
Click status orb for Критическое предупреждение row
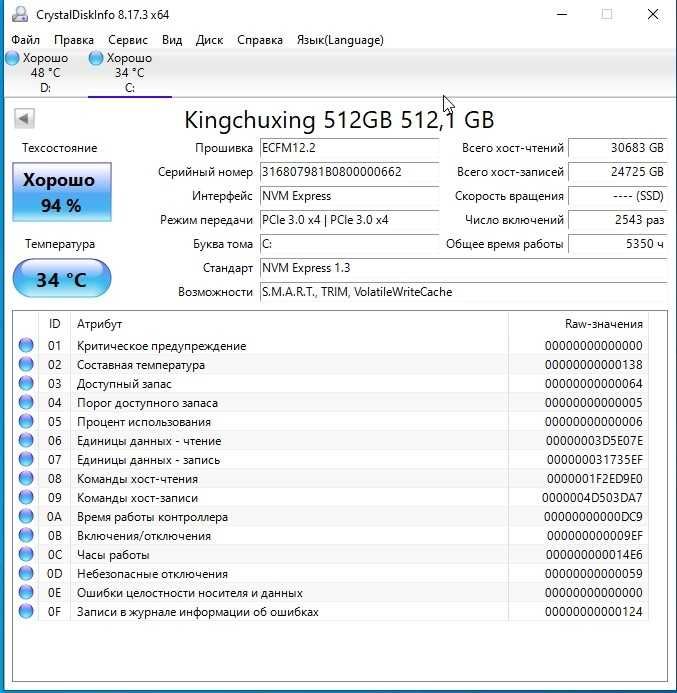(x=26, y=345)
